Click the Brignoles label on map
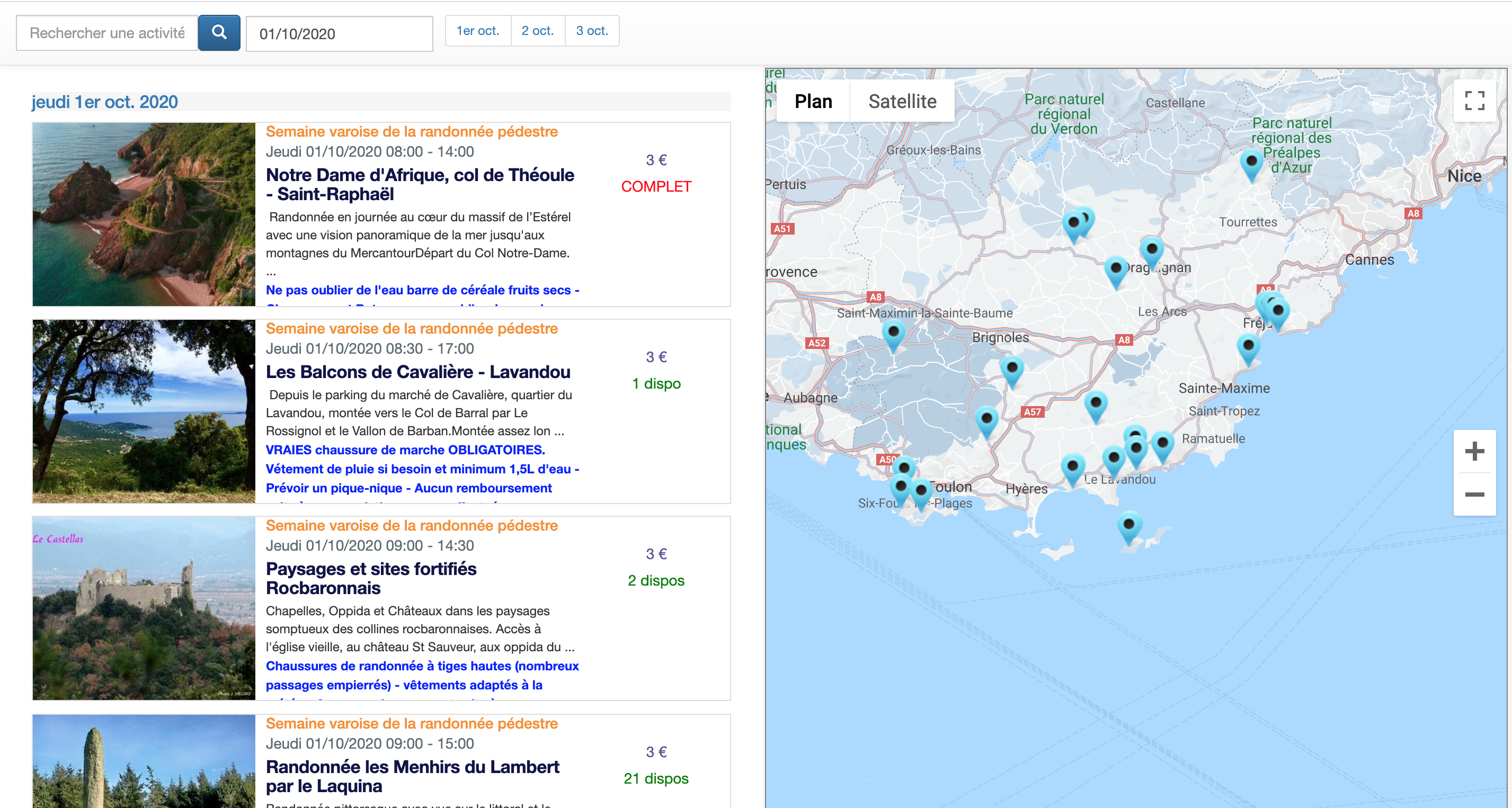The height and width of the screenshot is (808, 1512). (x=1000, y=337)
